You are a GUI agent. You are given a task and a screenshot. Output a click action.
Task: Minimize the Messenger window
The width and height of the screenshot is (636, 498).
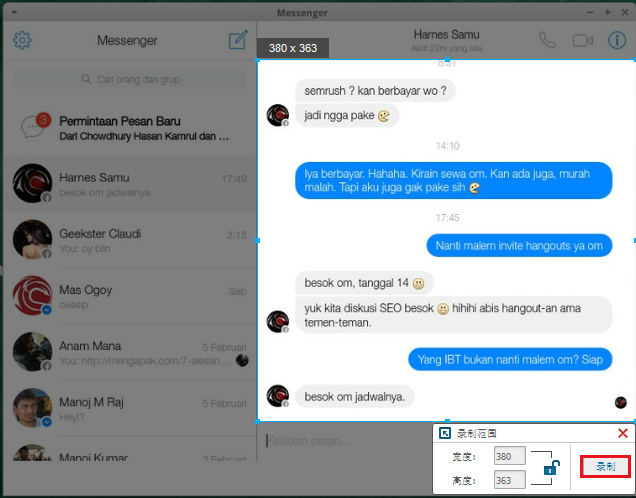coord(590,13)
